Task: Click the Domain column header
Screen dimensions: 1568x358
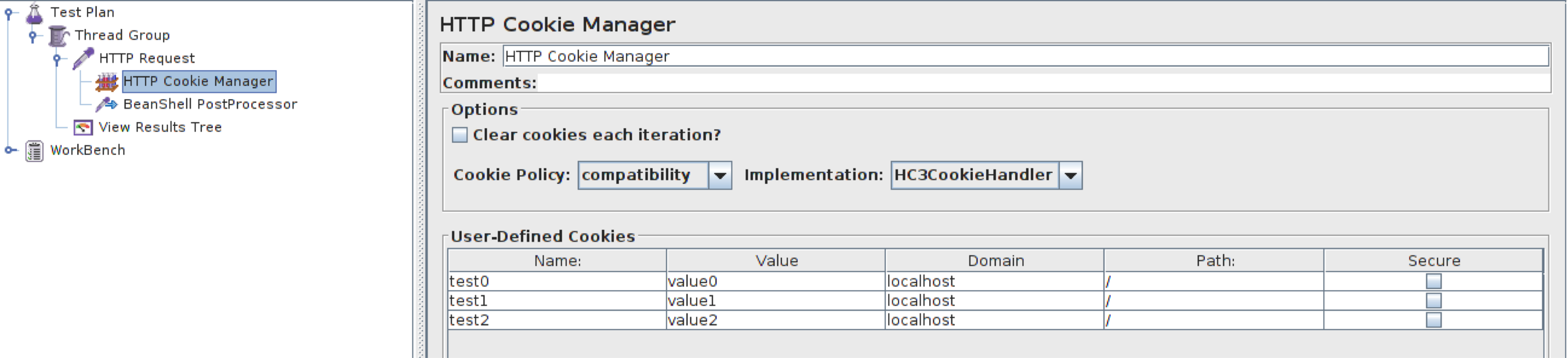Action: 995,261
